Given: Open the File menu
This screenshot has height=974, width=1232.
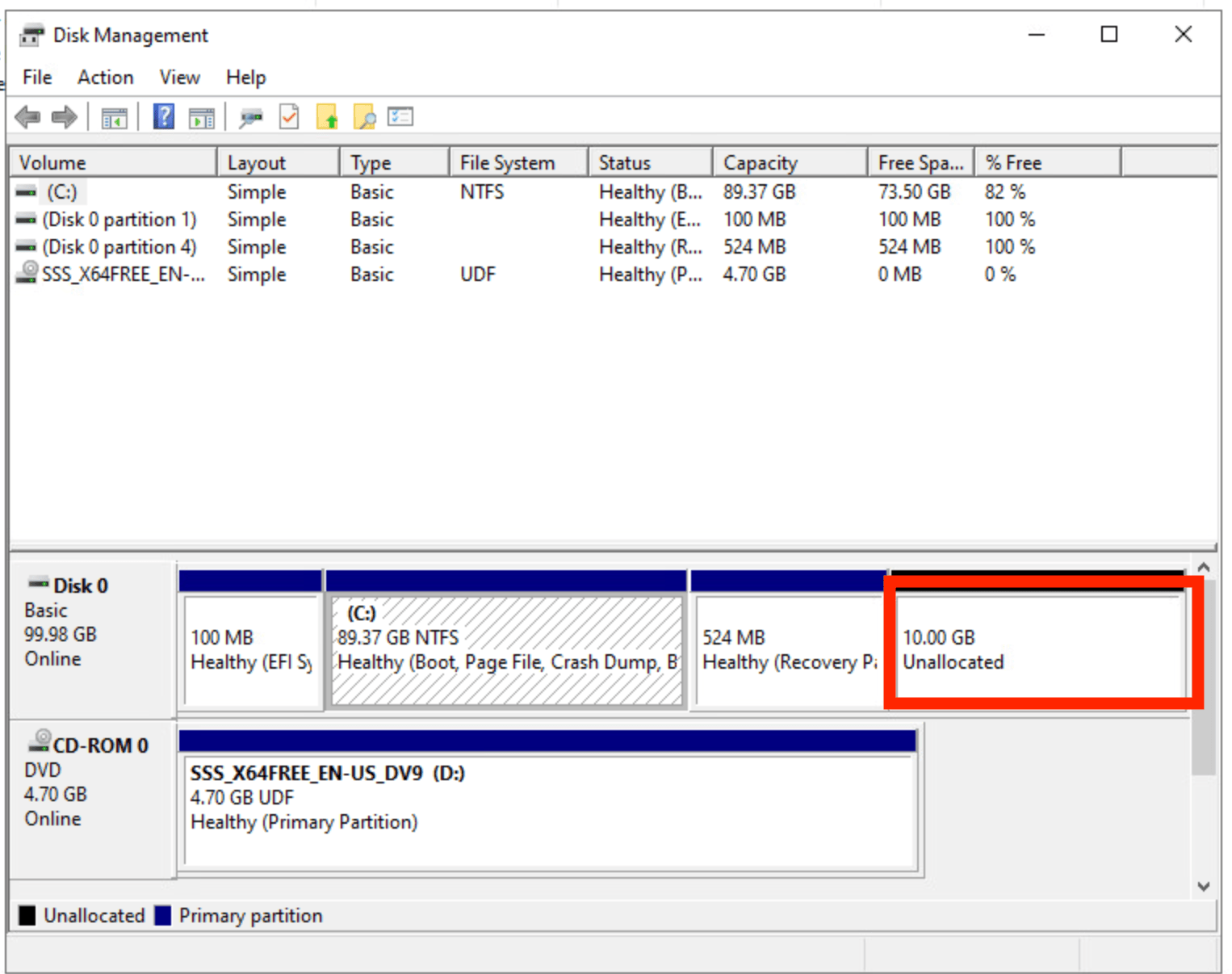Looking at the screenshot, I should point(36,77).
